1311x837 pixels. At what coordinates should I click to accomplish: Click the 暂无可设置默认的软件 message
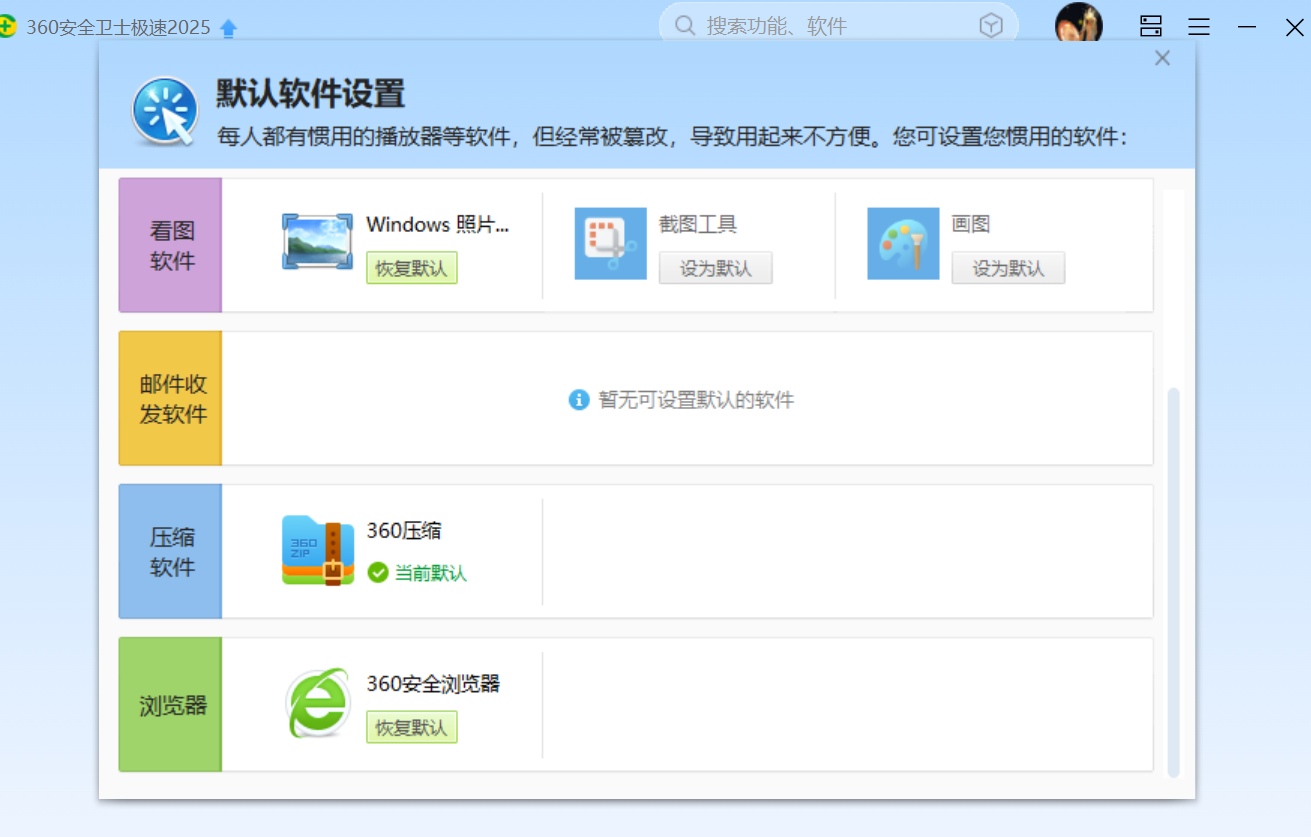click(x=696, y=400)
